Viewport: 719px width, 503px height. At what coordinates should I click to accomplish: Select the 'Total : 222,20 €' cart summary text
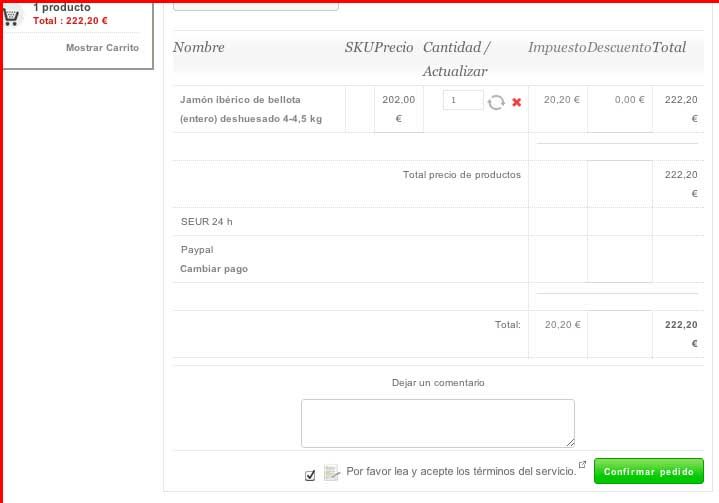(x=70, y=21)
